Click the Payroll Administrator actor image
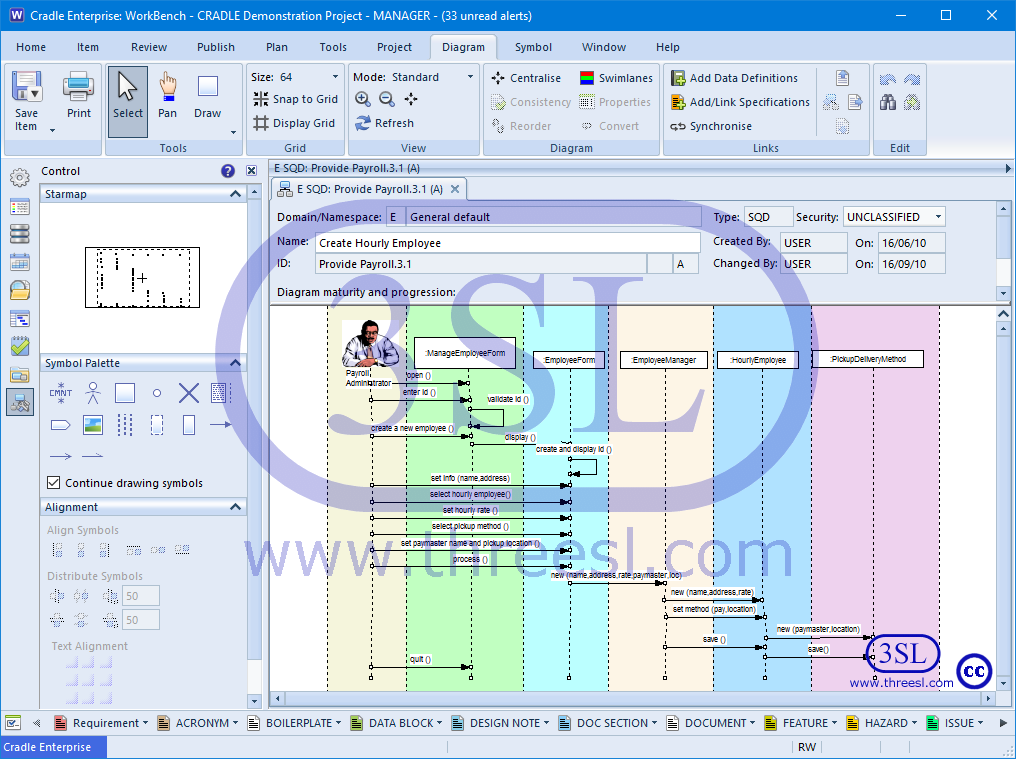Viewport: 1016px width, 759px height. point(370,344)
